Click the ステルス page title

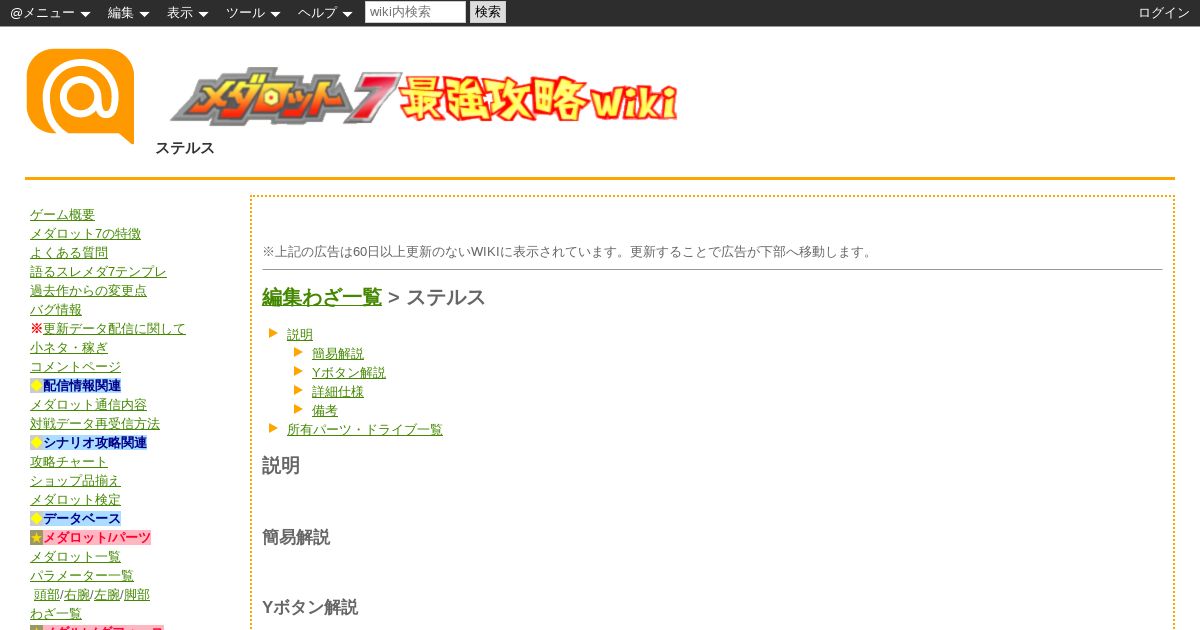click(185, 148)
